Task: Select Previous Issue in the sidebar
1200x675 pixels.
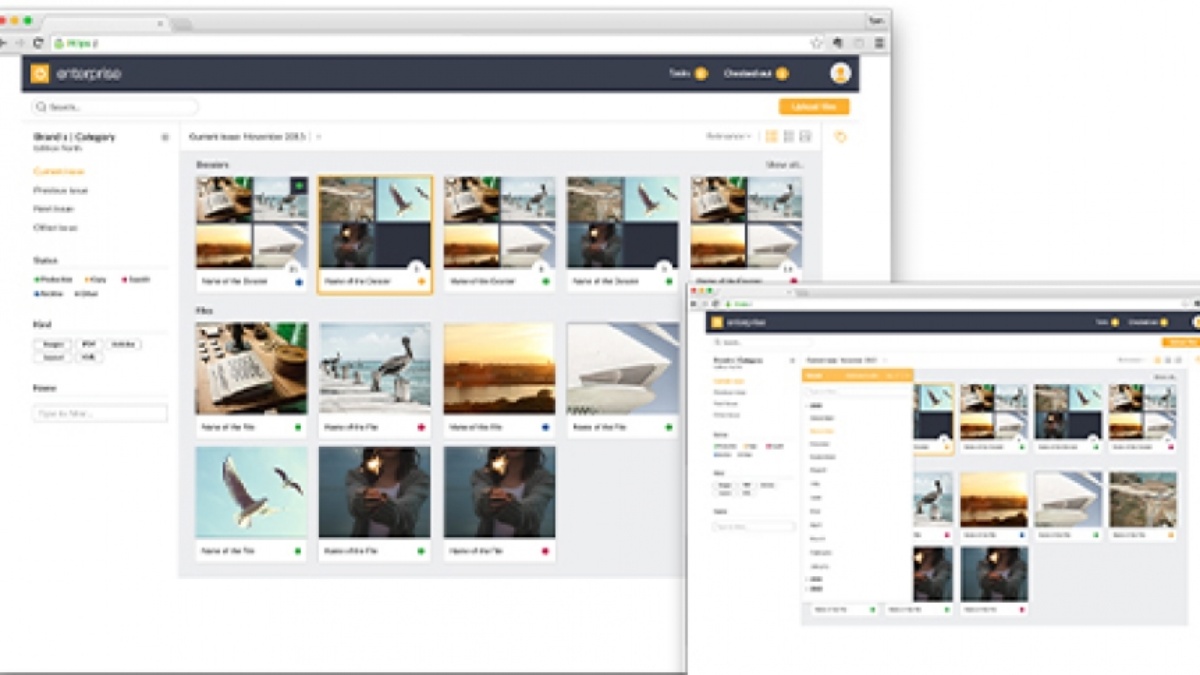Action: point(60,190)
